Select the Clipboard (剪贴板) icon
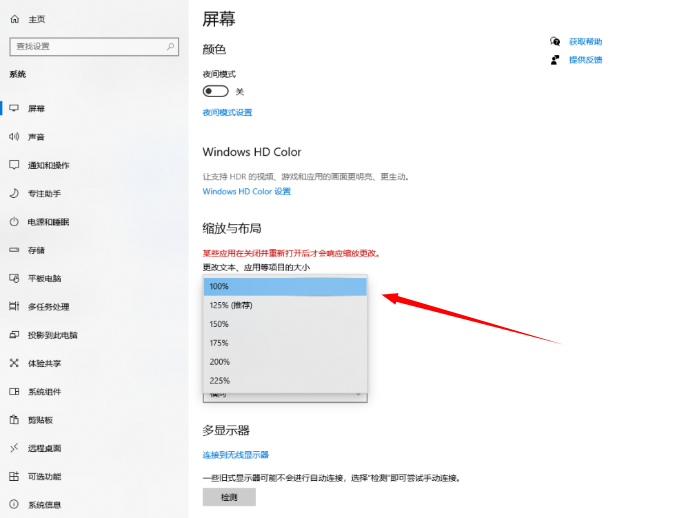695x518 pixels. [14, 420]
